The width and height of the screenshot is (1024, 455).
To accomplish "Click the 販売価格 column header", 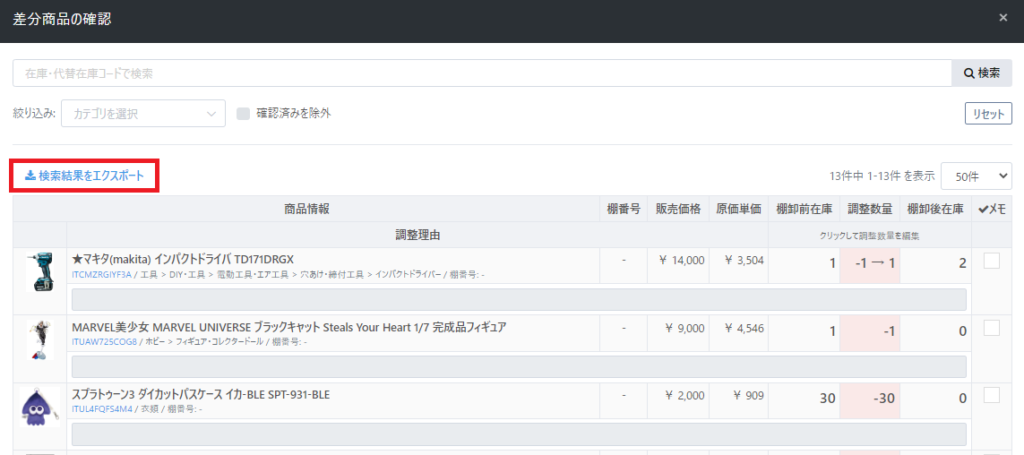I will (679, 209).
